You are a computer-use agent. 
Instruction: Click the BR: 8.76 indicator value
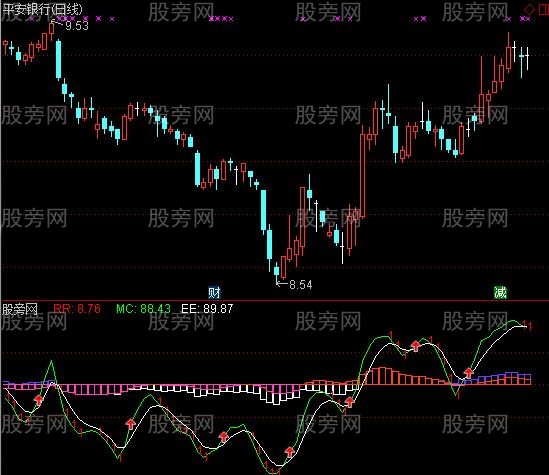77,309
